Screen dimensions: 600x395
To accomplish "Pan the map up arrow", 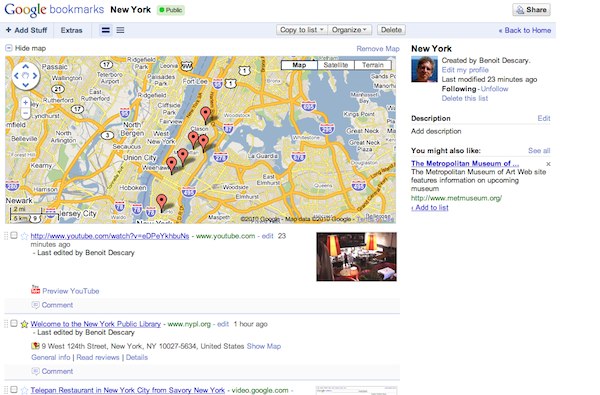I will pyautogui.click(x=25, y=67).
